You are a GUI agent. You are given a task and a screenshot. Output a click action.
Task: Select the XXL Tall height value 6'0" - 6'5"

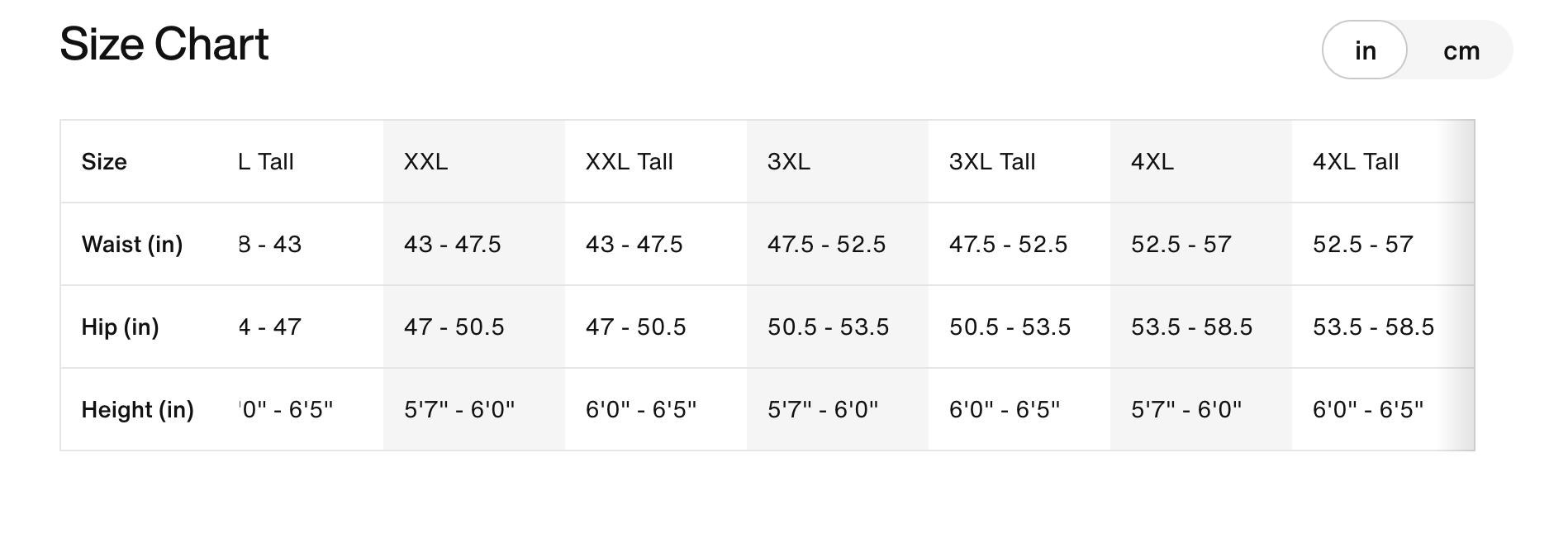[640, 410]
